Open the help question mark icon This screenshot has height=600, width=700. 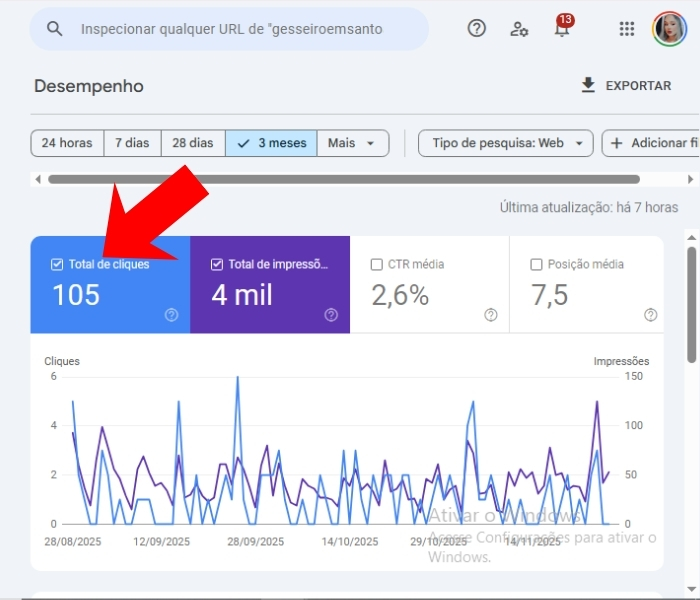(477, 28)
